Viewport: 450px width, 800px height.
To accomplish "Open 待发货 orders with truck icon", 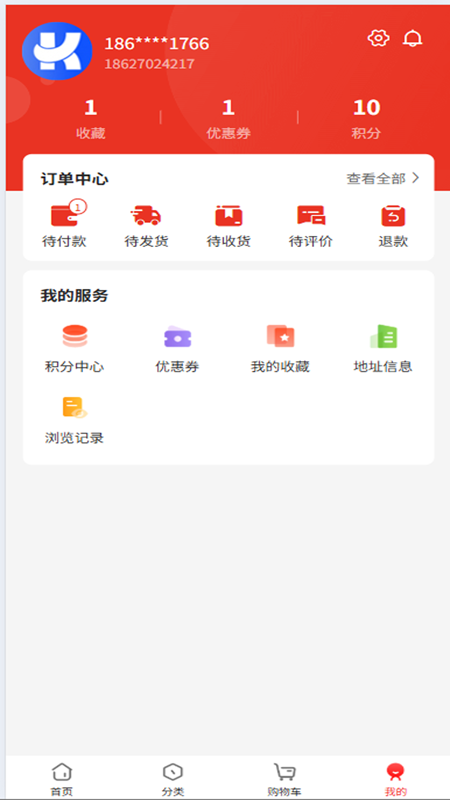I will [146, 226].
